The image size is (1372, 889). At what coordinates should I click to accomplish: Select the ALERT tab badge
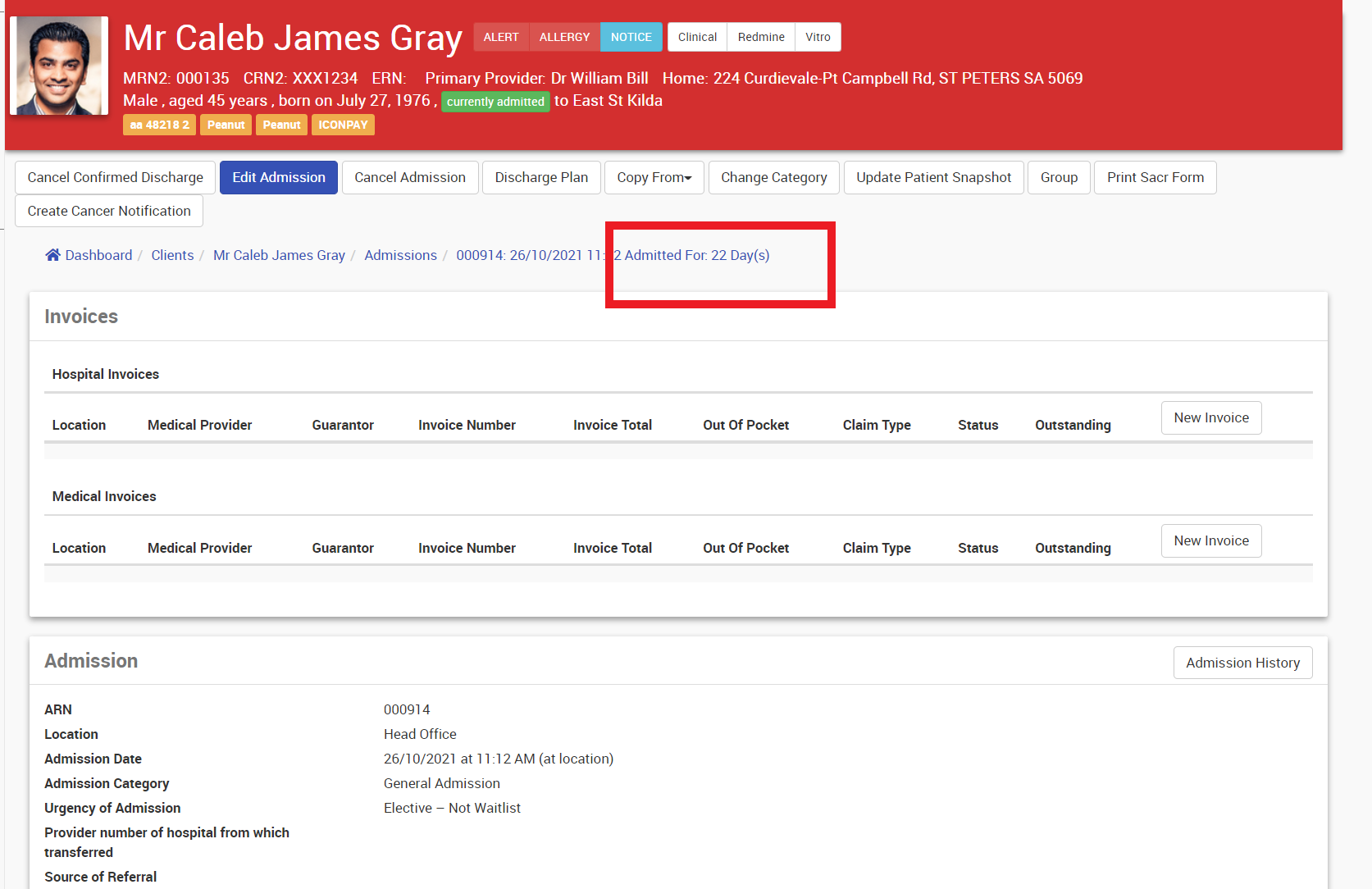pos(500,37)
